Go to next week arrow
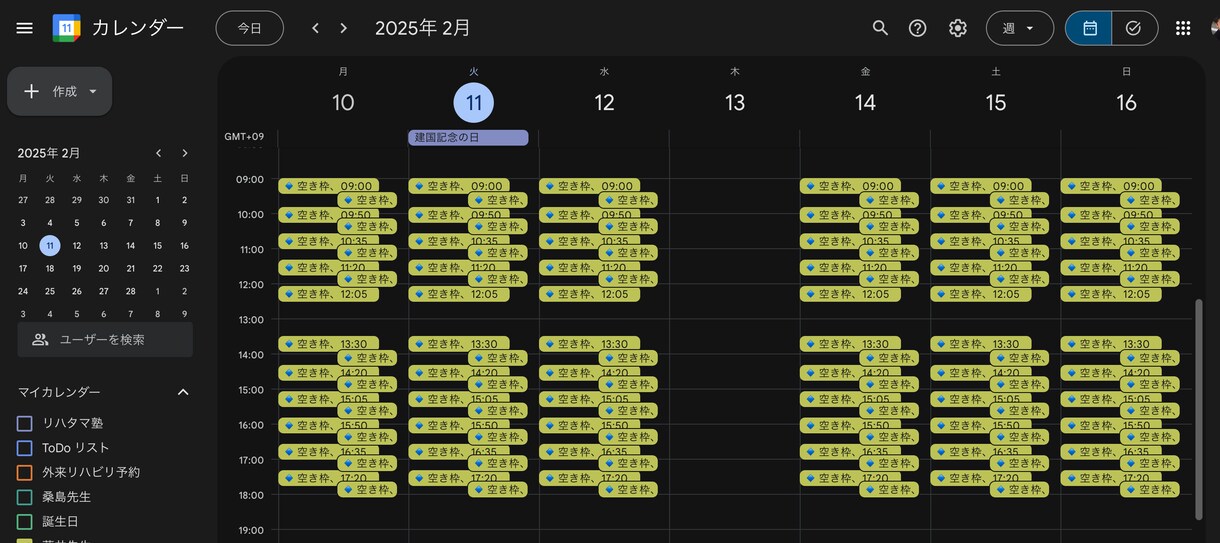Screen dimensions: 1220x543 [x=344, y=28]
